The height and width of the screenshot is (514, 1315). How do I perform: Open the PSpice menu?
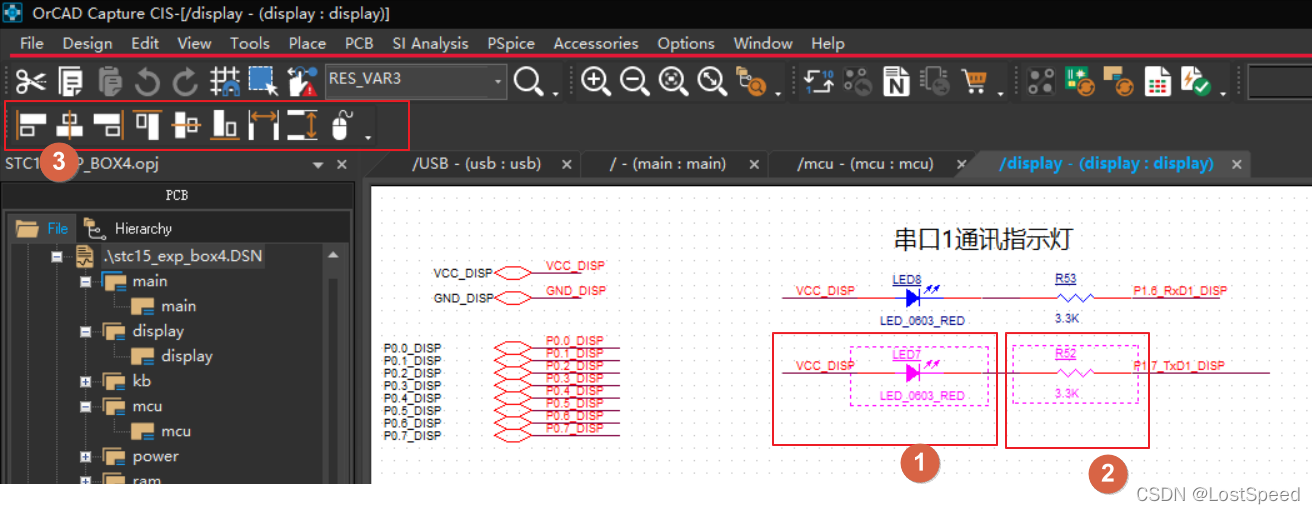[510, 43]
